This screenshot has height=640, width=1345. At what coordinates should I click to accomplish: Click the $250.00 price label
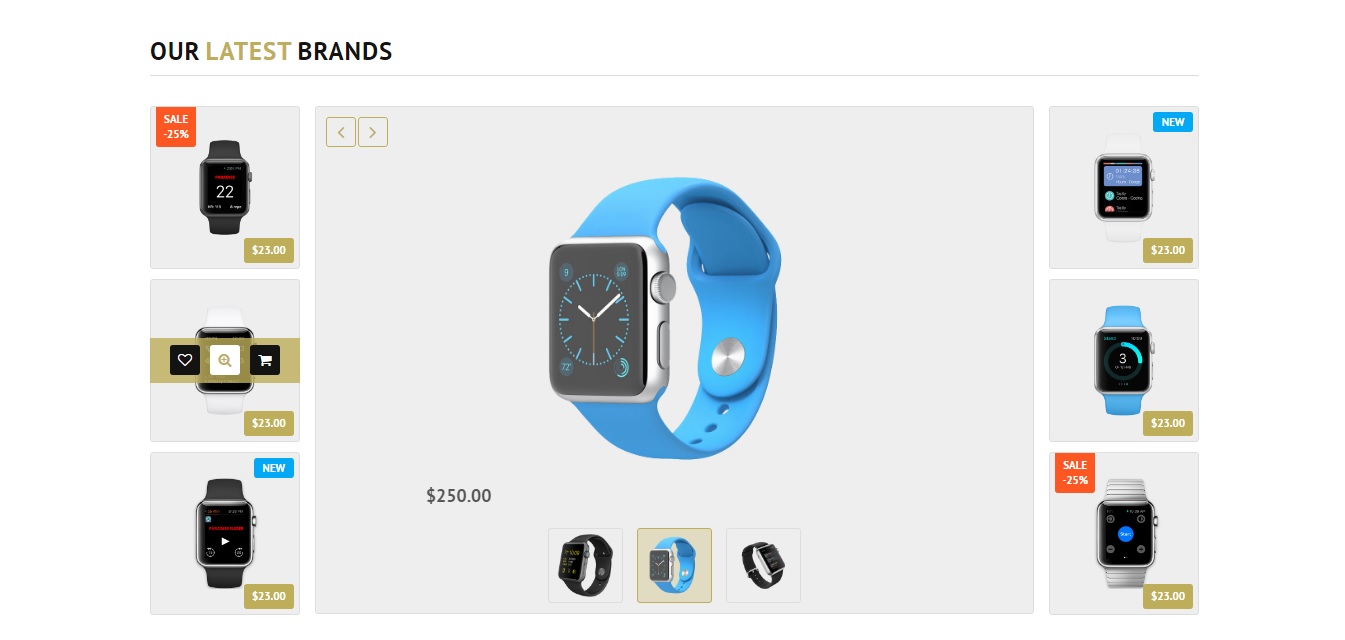(459, 496)
